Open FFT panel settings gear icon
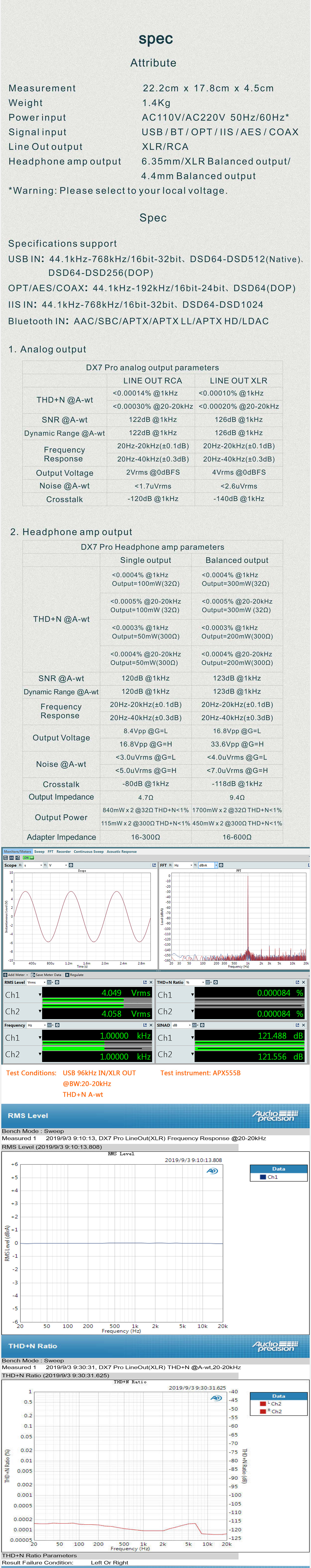This screenshot has height=1568, width=311. (x=221, y=865)
